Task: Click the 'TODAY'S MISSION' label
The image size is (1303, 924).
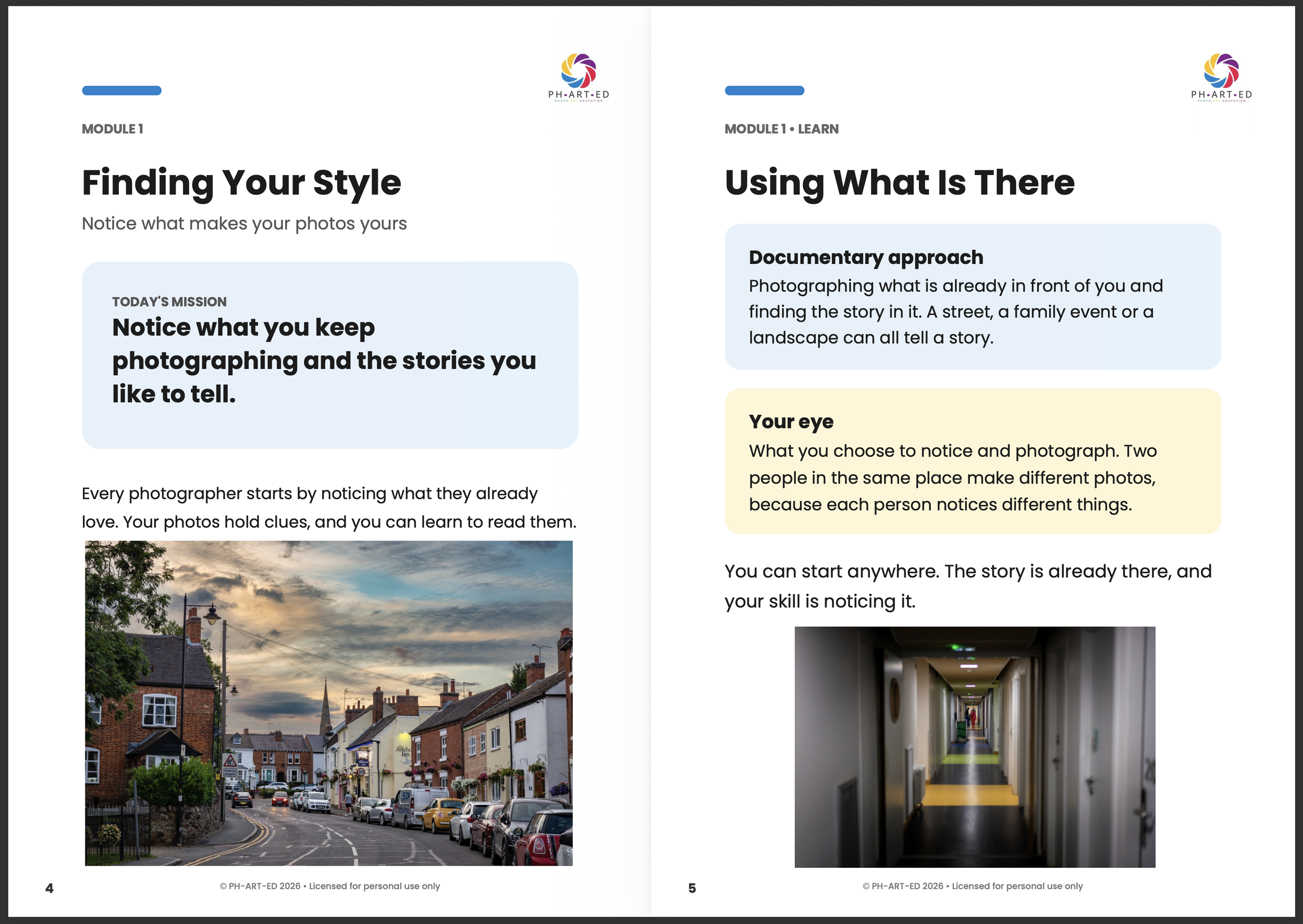Action: (x=169, y=302)
